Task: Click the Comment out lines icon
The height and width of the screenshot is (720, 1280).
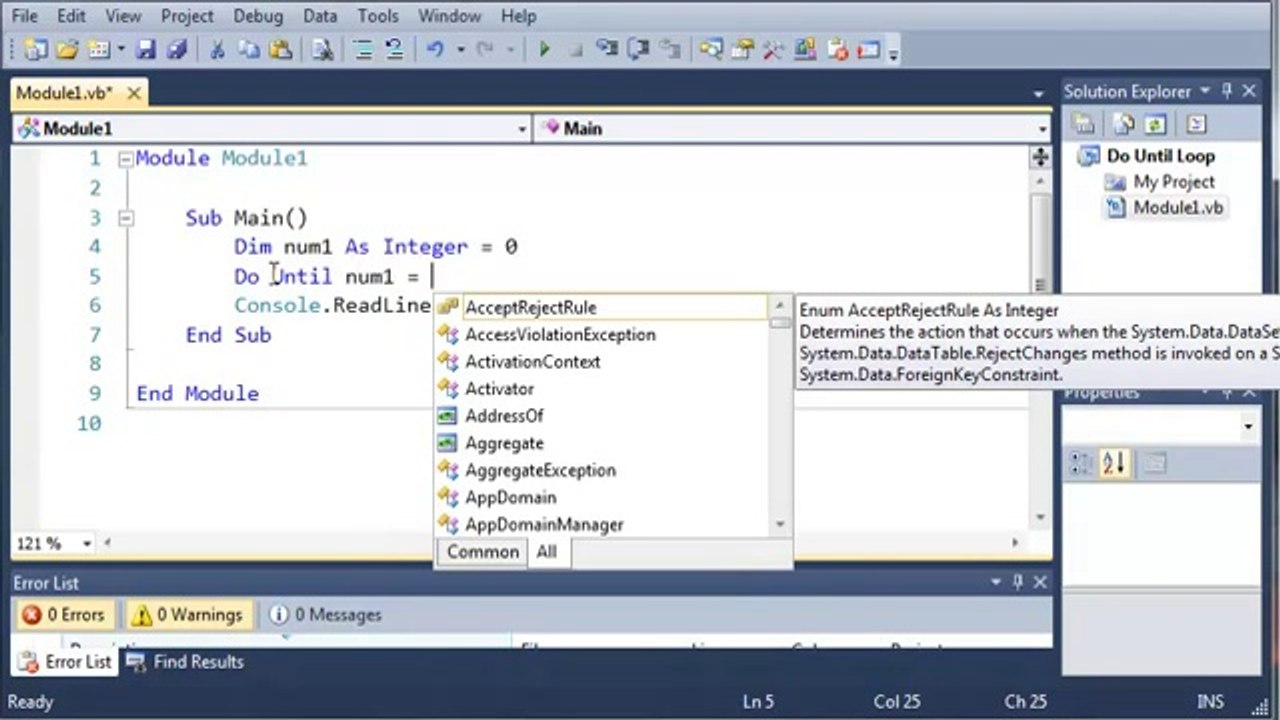Action: 363,49
